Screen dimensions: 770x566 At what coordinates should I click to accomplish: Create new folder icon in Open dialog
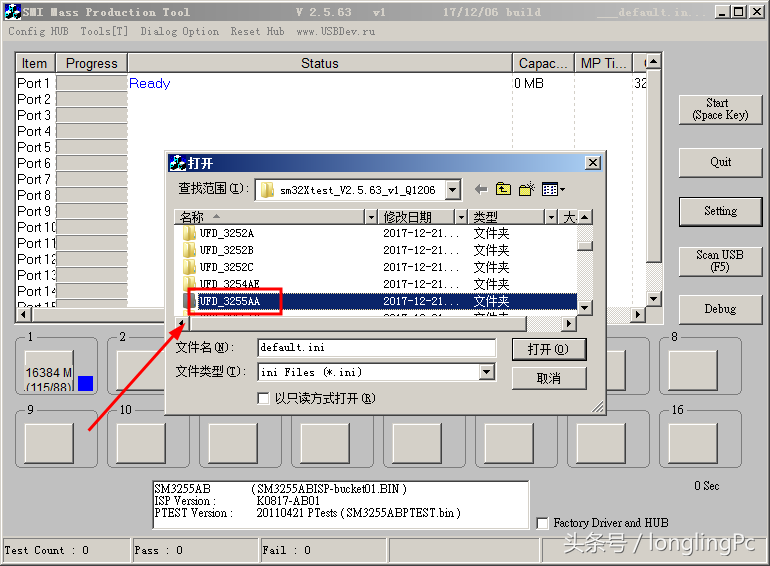click(526, 189)
